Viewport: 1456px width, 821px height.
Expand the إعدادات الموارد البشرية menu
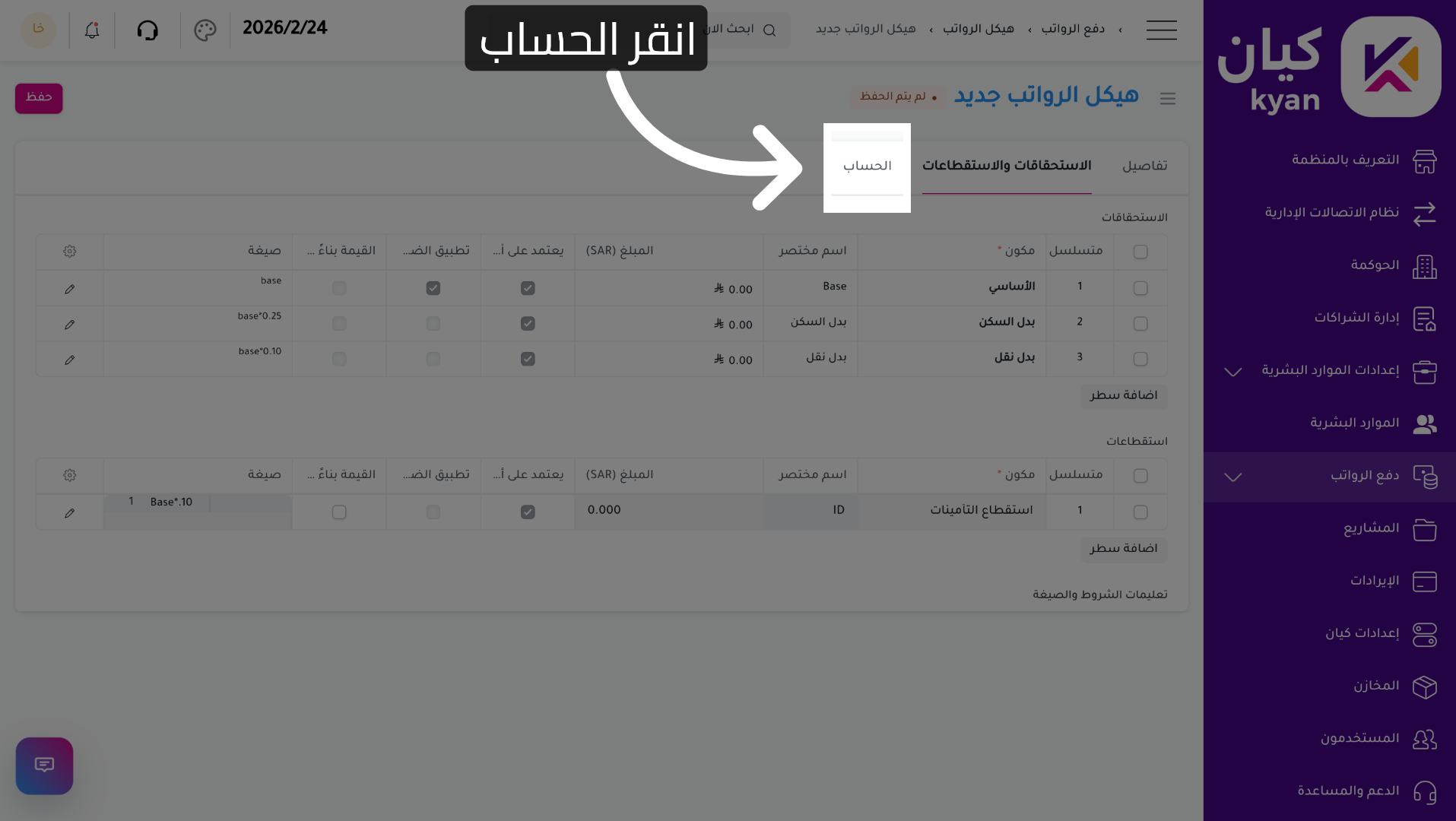[1232, 372]
